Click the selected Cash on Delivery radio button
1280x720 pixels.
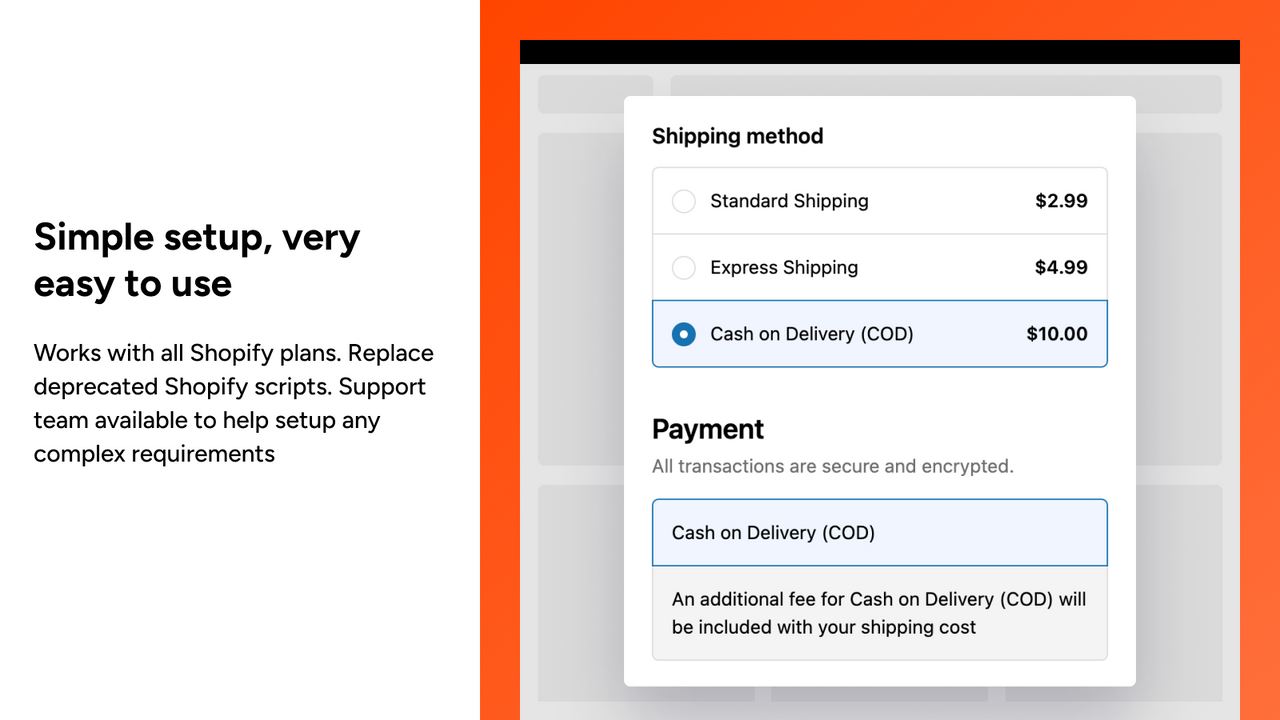point(684,334)
